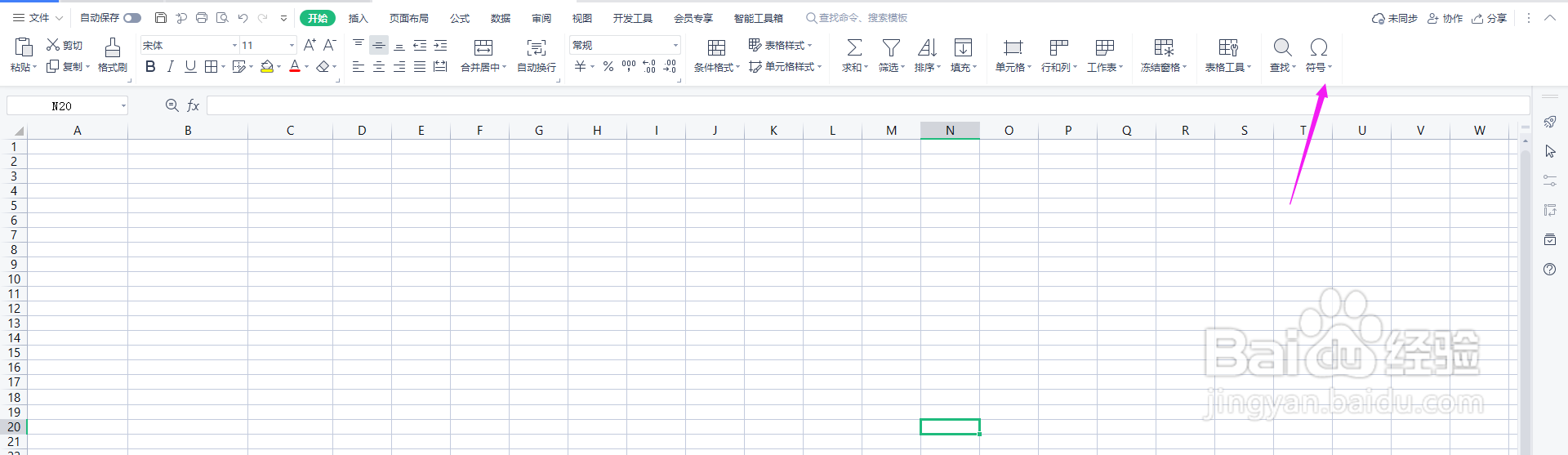Click the help question mark in sidebar
Image resolution: width=1568 pixels, height=455 pixels.
tap(1549, 270)
